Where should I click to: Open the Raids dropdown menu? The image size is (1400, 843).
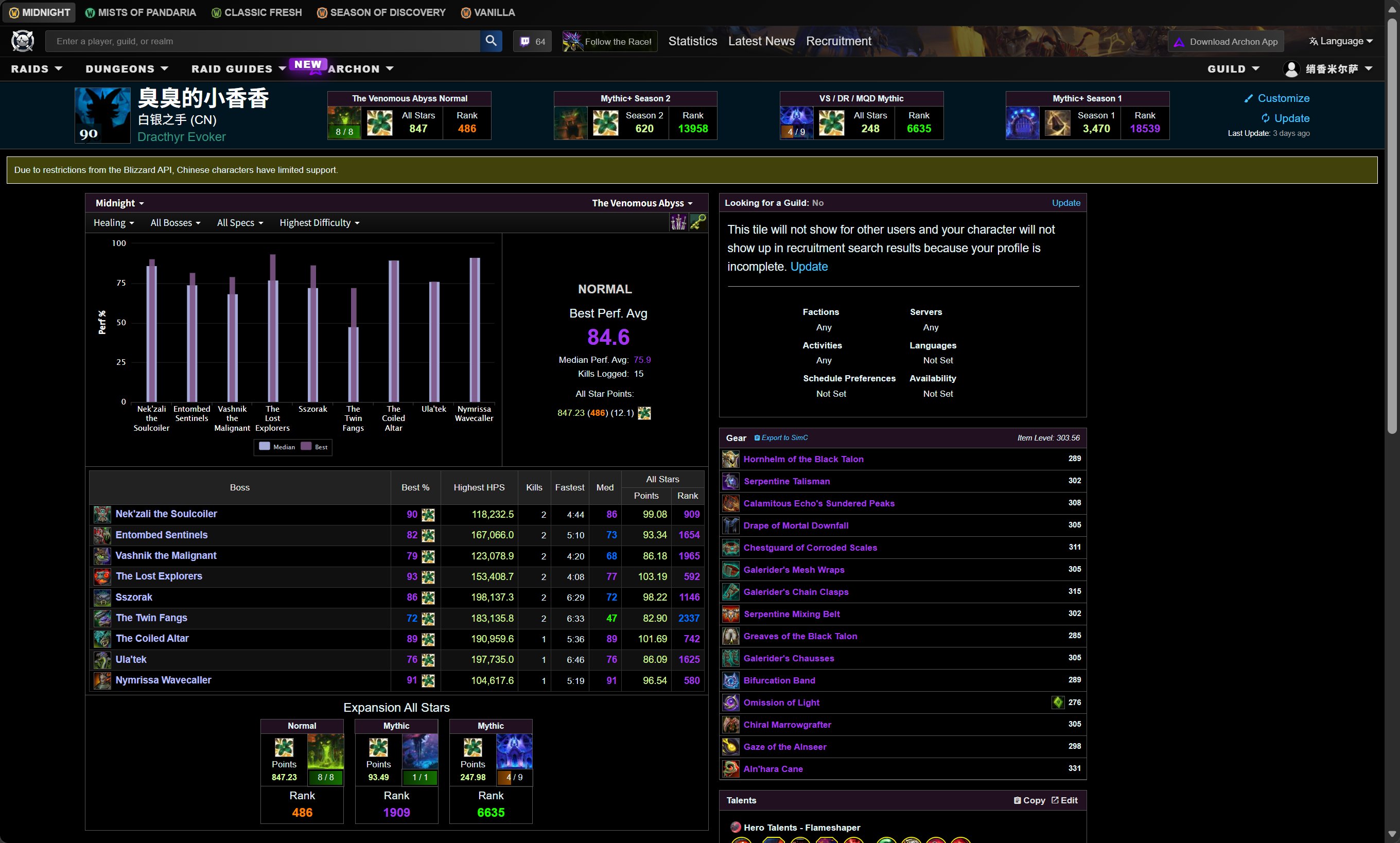(37, 69)
